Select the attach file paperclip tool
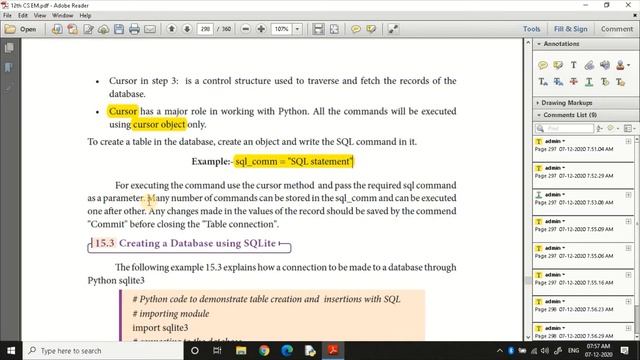640x360 pixels. click(589, 65)
